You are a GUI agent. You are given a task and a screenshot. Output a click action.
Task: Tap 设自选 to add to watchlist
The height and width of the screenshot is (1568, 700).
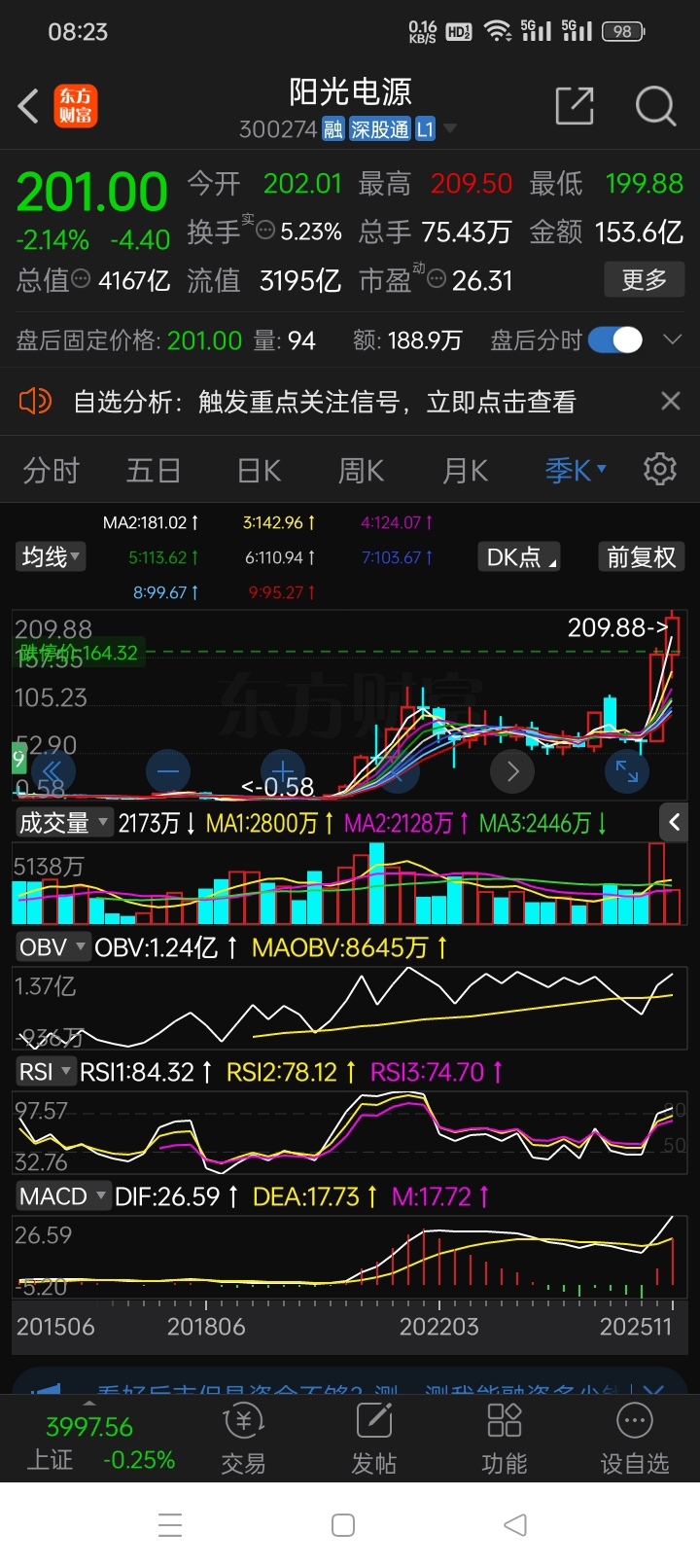pyautogui.click(x=635, y=1440)
